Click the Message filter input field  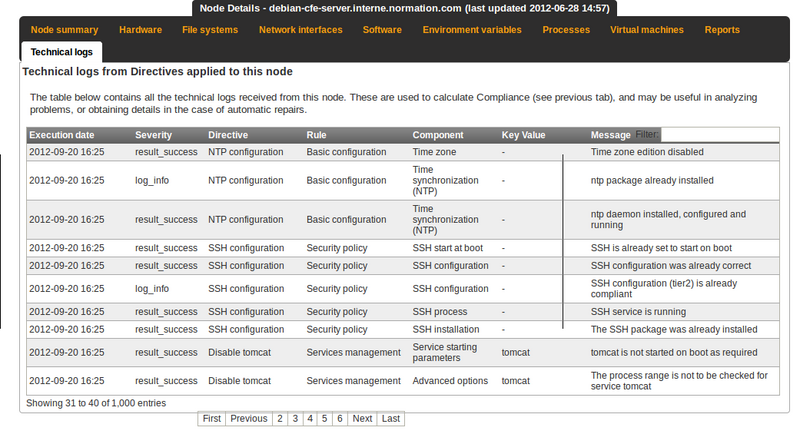click(x=719, y=135)
